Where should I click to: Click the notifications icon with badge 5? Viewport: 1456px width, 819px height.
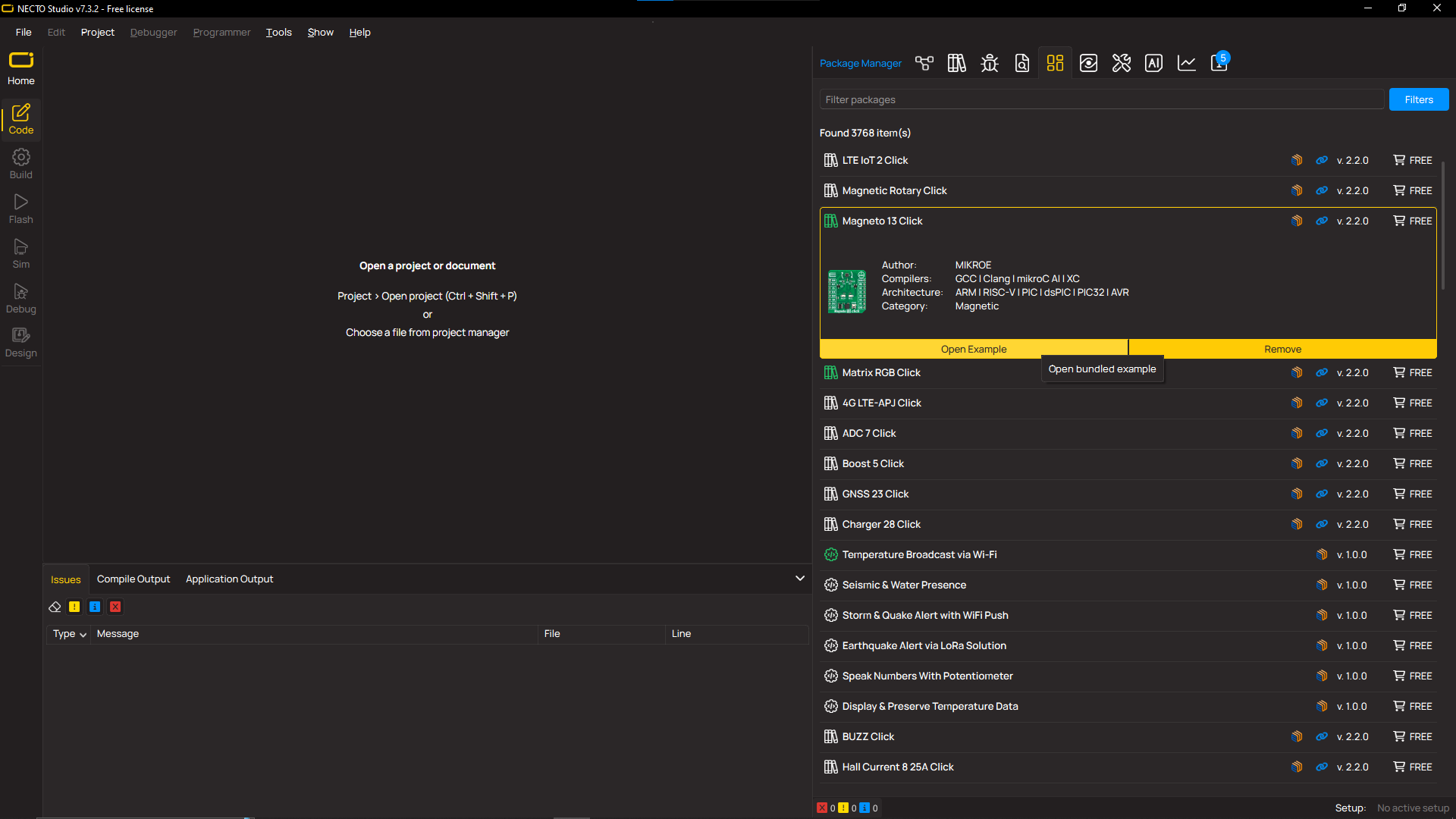point(1219,63)
